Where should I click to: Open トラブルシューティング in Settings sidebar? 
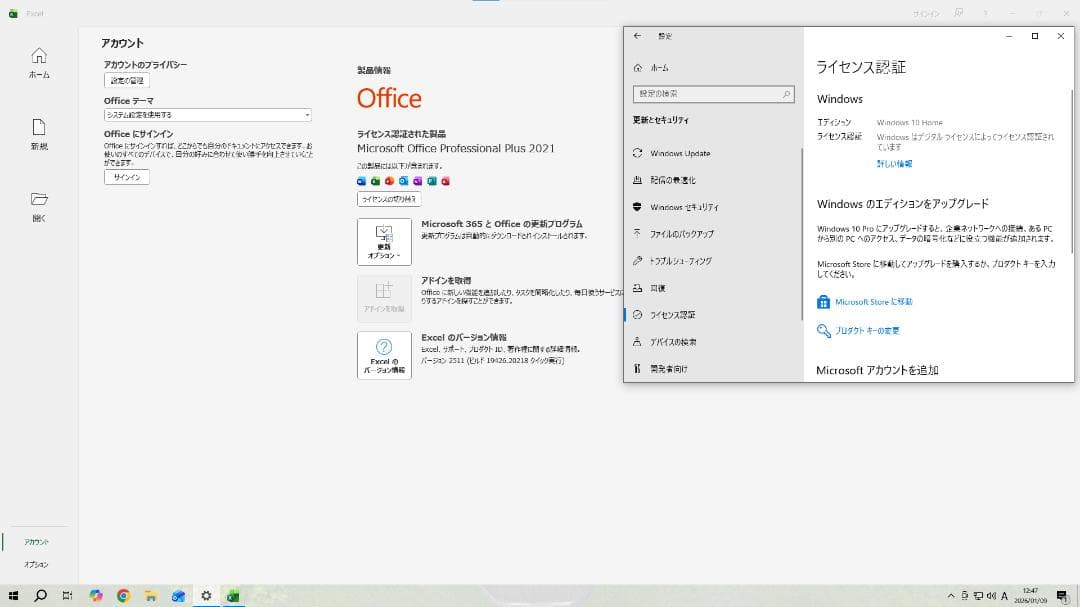click(680, 261)
